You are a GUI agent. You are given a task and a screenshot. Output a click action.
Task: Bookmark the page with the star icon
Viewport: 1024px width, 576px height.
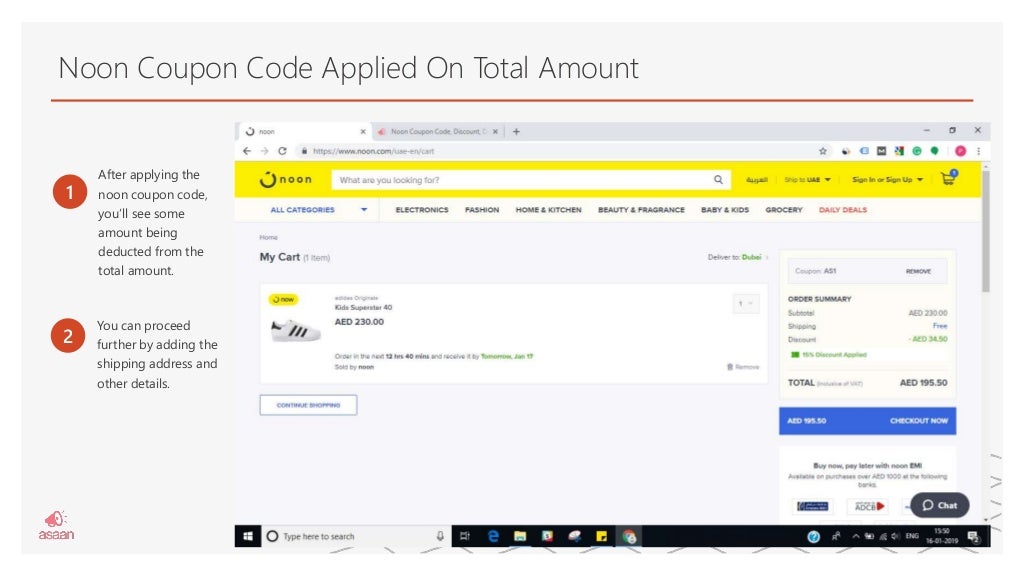[823, 151]
